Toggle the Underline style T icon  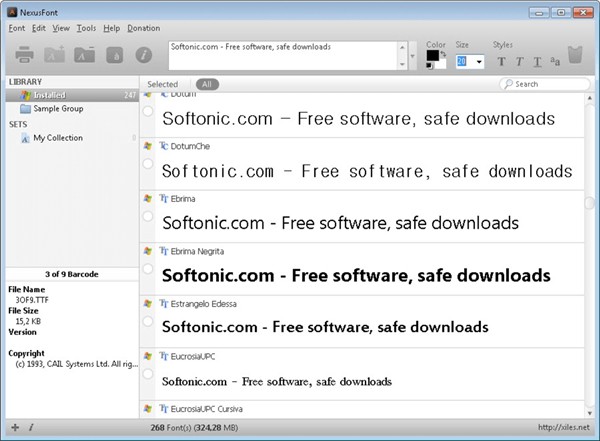tap(537, 62)
